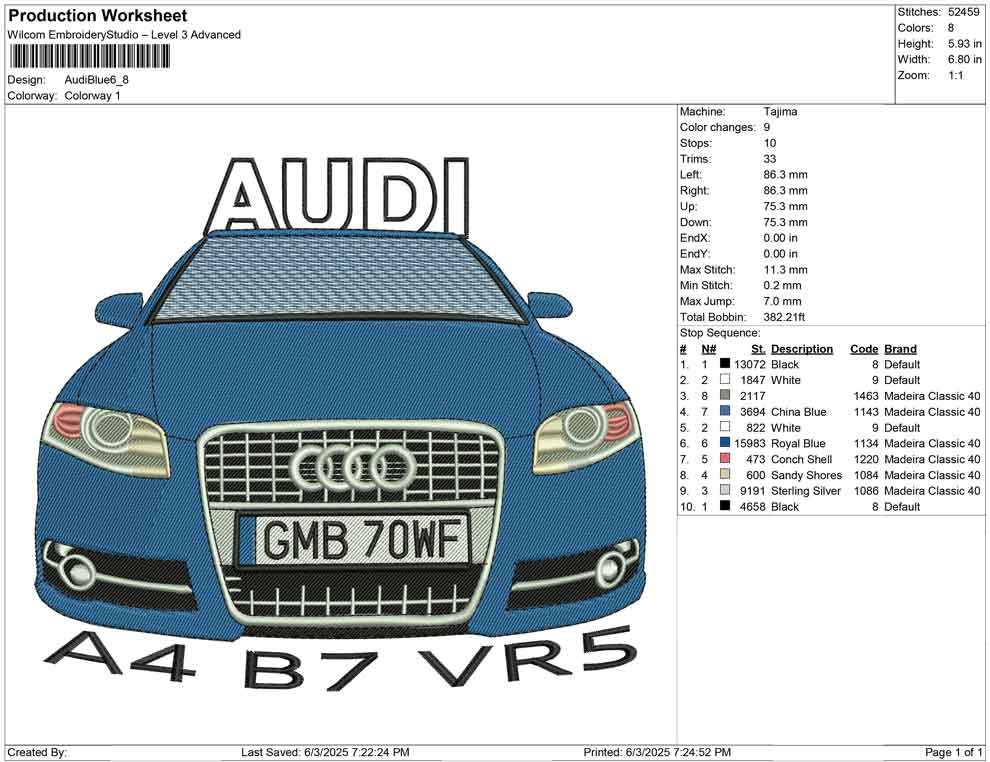Click the Trims value 33

770,158
